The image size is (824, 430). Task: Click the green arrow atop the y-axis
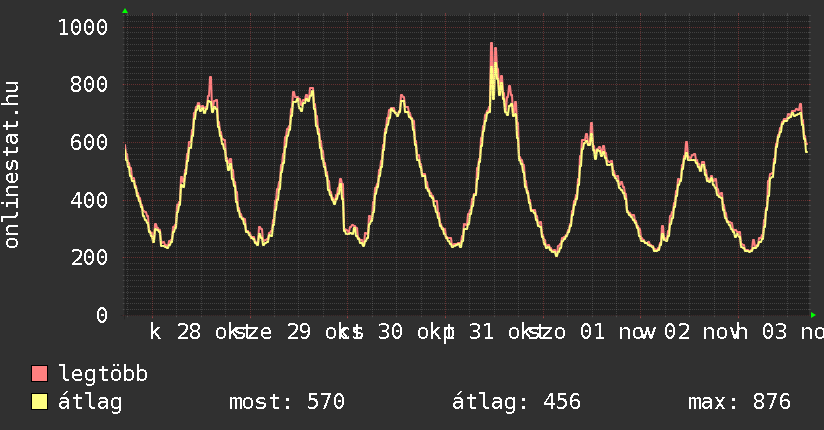125,11
